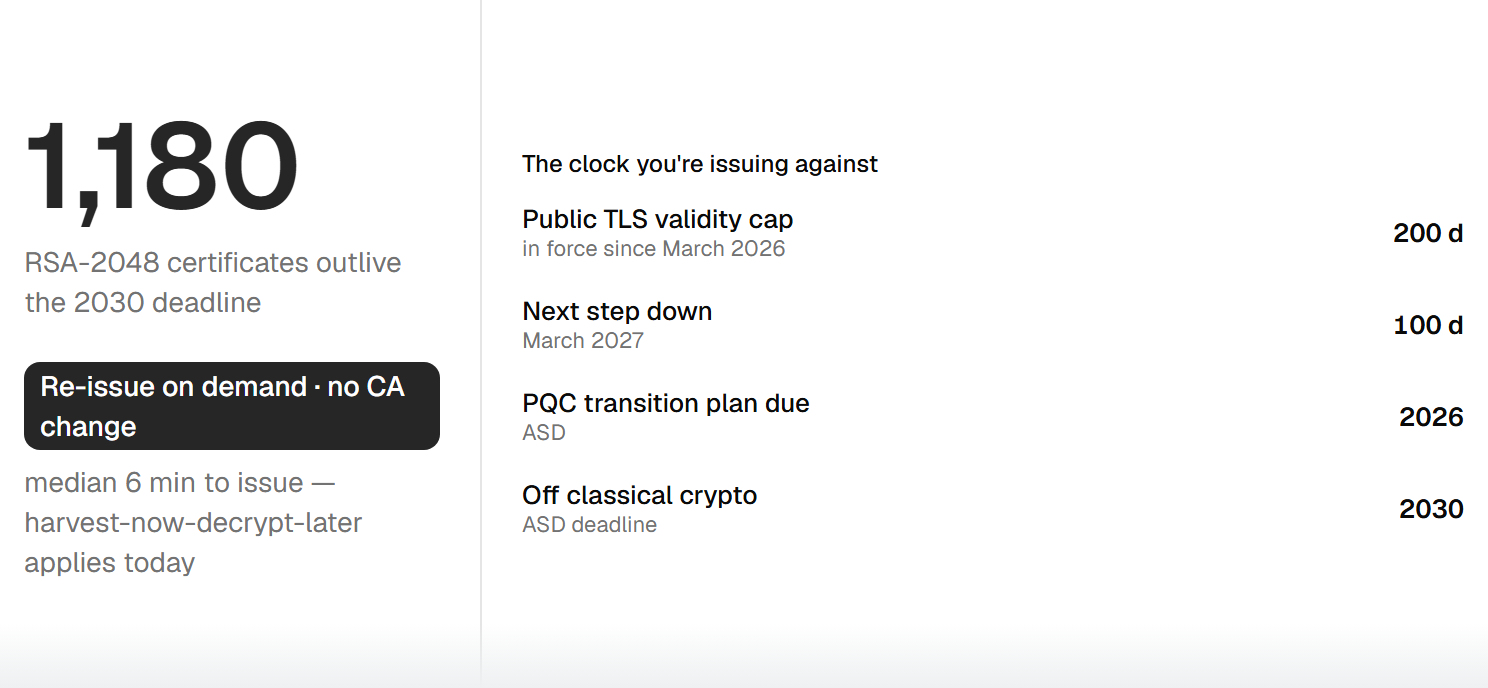1488x688 pixels.
Task: Click the Re-issue on demand button
Action: (232, 406)
